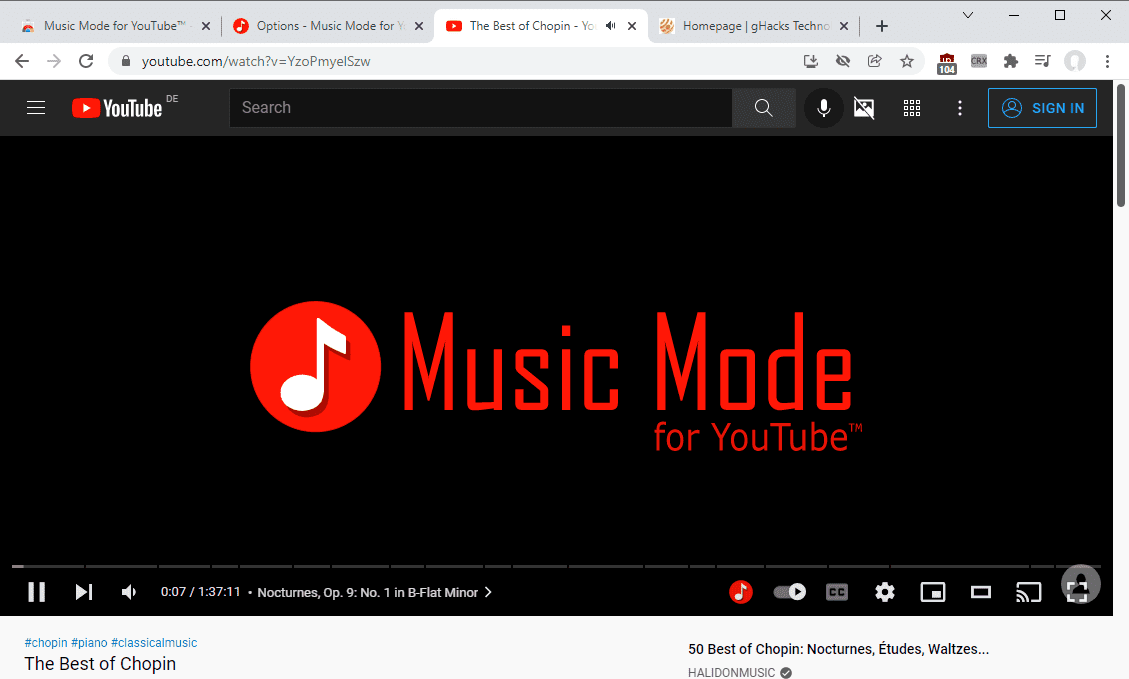Open the #chopin hashtag link
This screenshot has height=679, width=1129.
pos(45,642)
